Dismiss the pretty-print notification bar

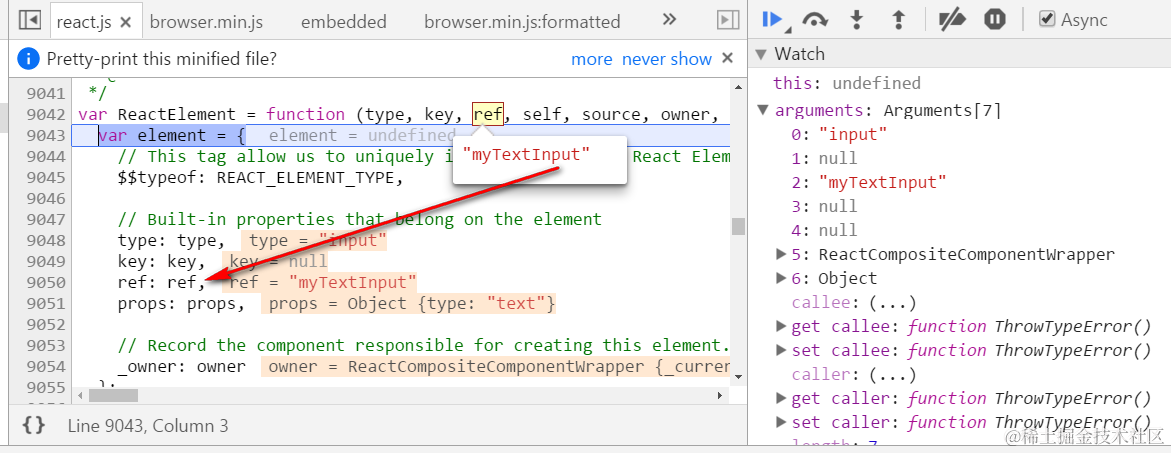pos(727,58)
